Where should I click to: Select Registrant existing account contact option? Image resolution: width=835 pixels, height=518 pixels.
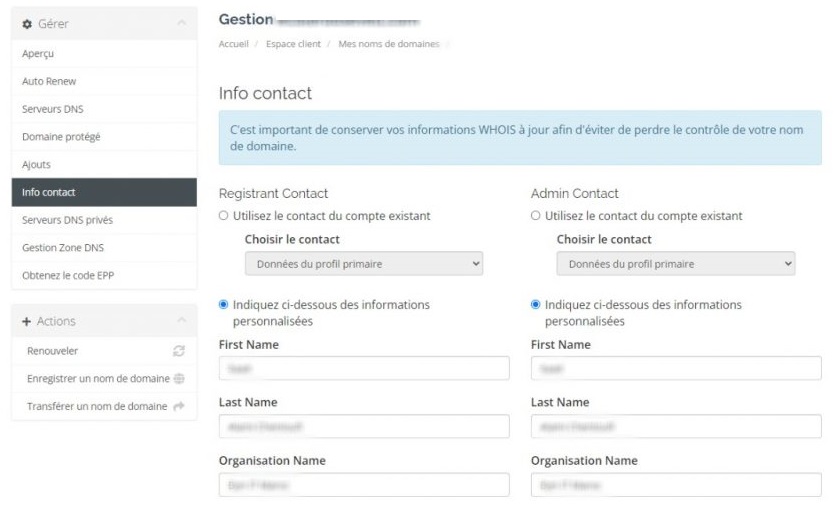pos(224,215)
